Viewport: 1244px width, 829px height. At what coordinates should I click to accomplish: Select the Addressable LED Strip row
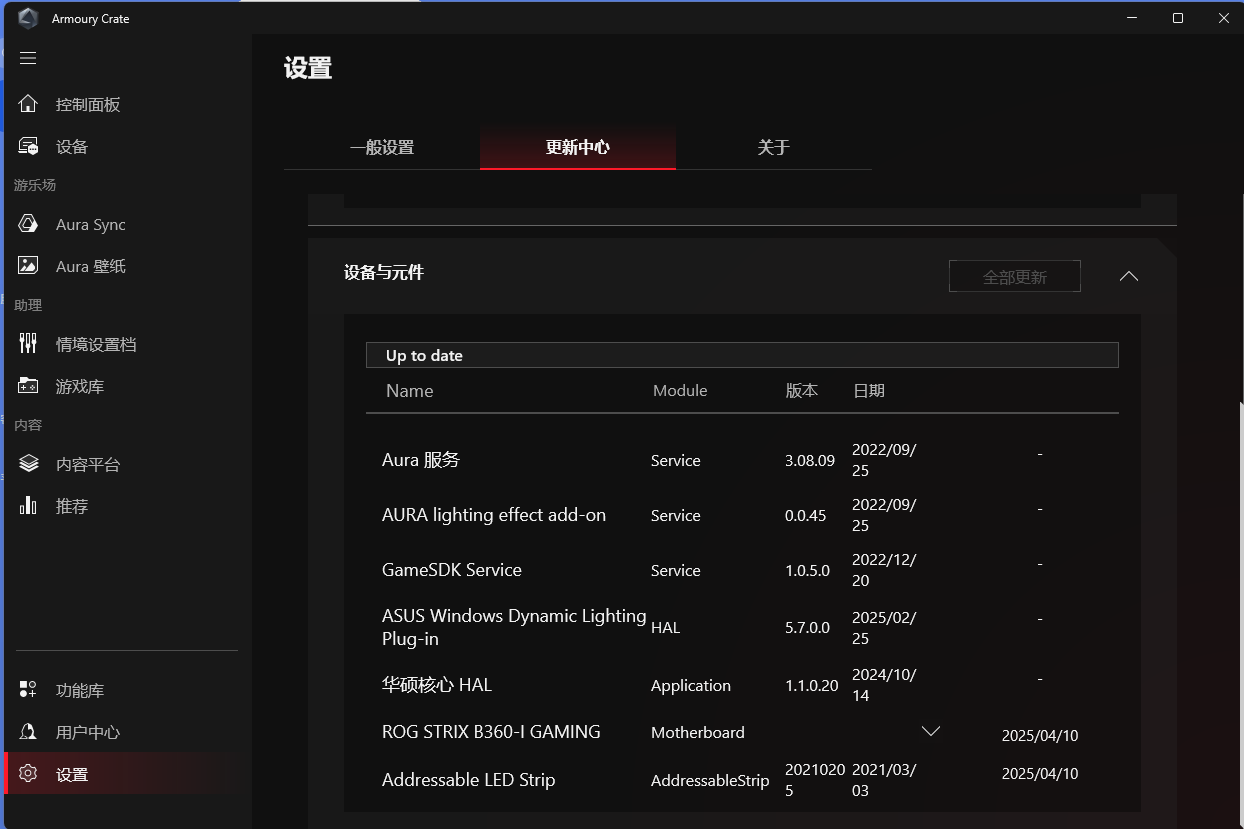(x=468, y=780)
